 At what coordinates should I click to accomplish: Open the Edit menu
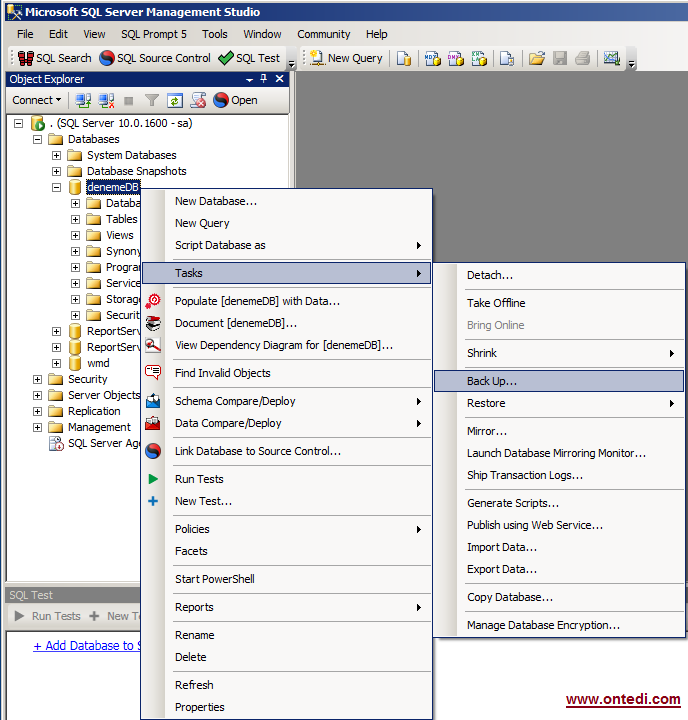click(x=58, y=34)
